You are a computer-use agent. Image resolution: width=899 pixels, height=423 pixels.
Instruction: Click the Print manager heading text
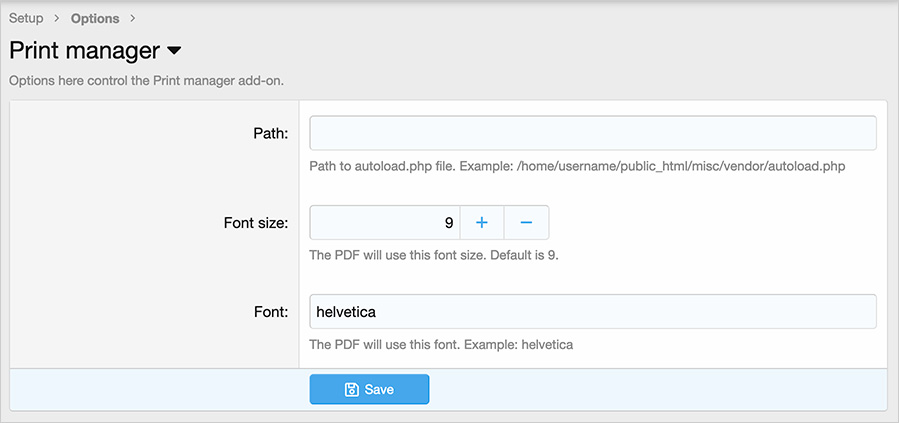84,50
